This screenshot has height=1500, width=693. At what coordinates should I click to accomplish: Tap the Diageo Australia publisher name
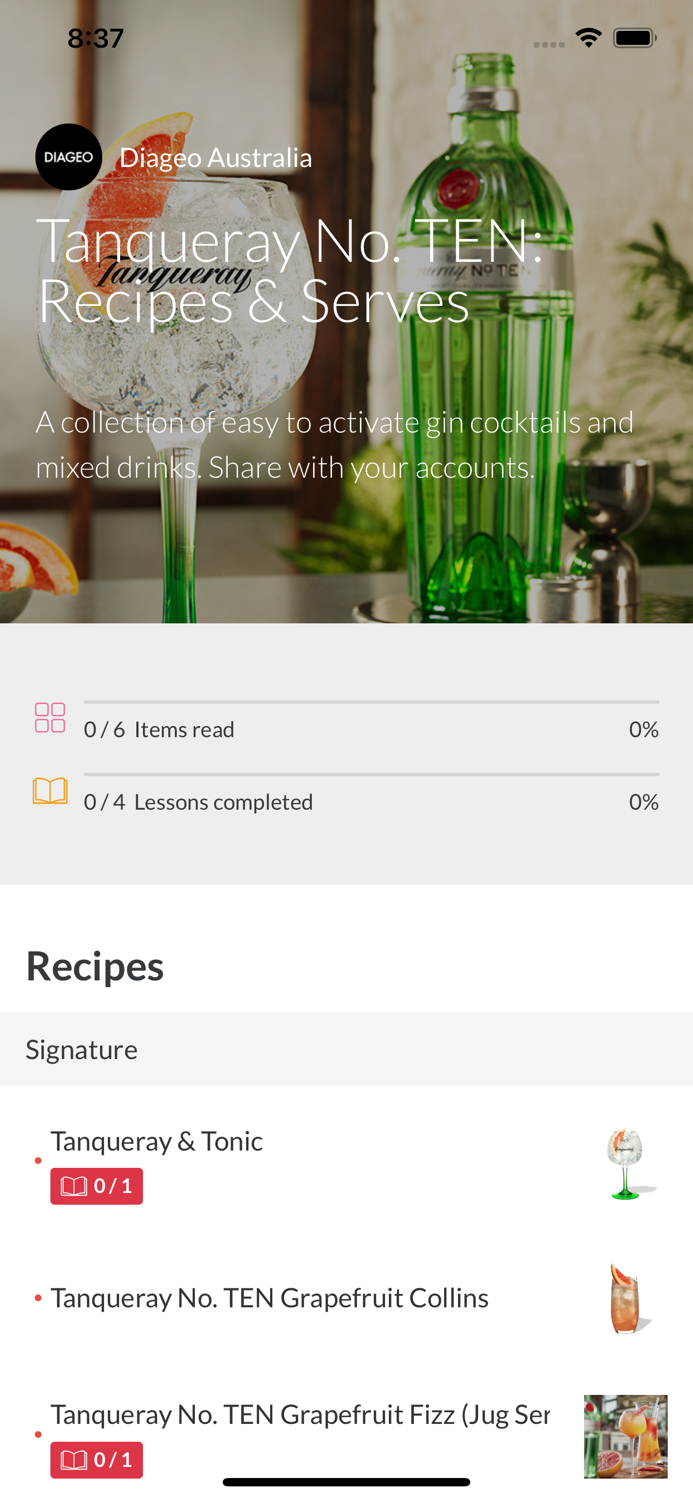click(216, 158)
